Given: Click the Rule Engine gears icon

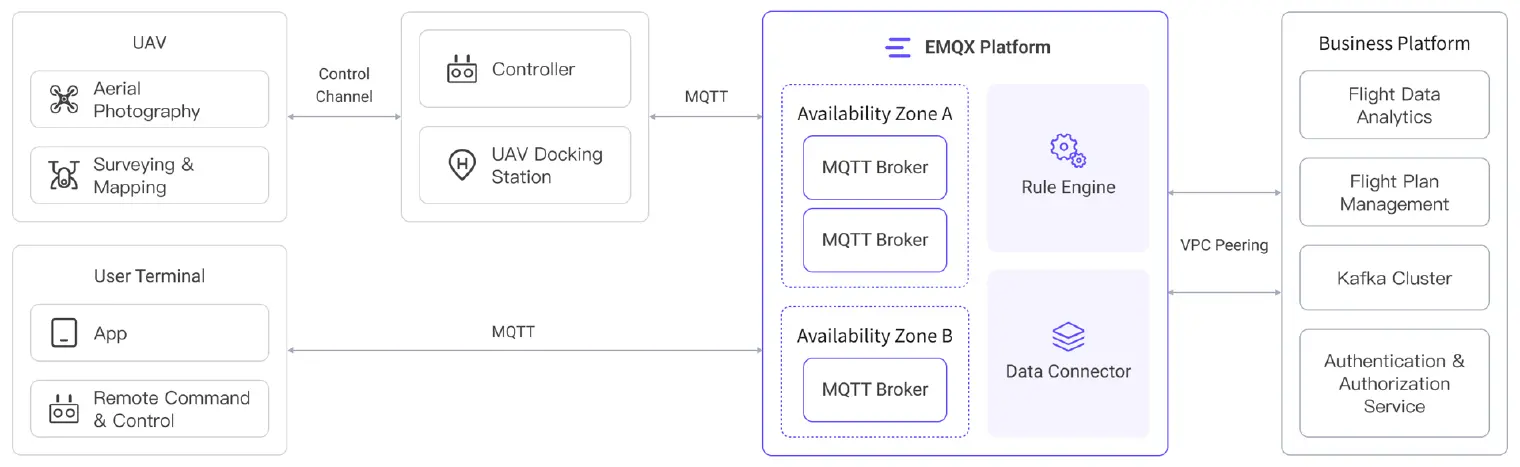Looking at the screenshot, I should pyautogui.click(x=1068, y=151).
